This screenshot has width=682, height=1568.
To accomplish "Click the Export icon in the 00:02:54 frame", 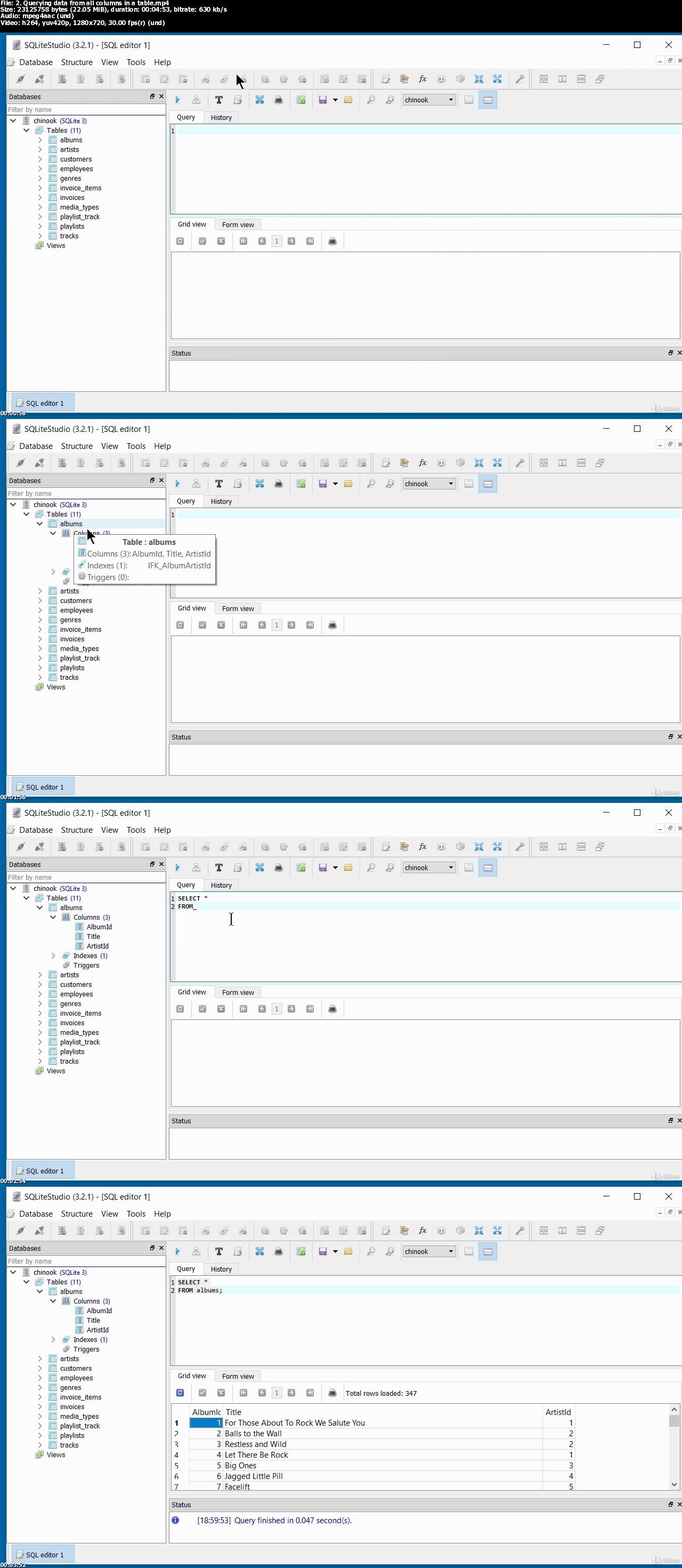I will pos(498,847).
